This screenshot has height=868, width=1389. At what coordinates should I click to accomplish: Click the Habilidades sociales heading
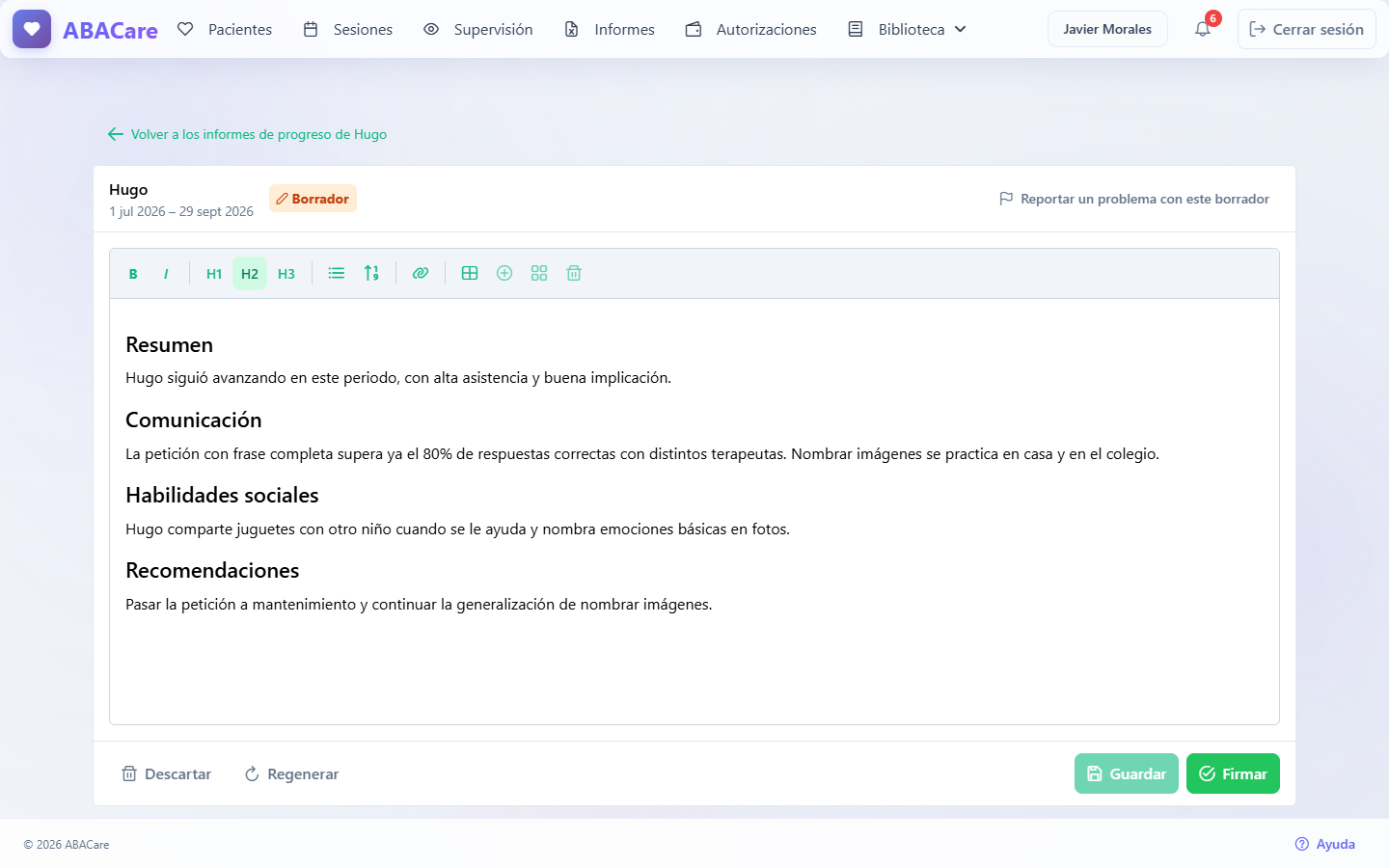(222, 495)
